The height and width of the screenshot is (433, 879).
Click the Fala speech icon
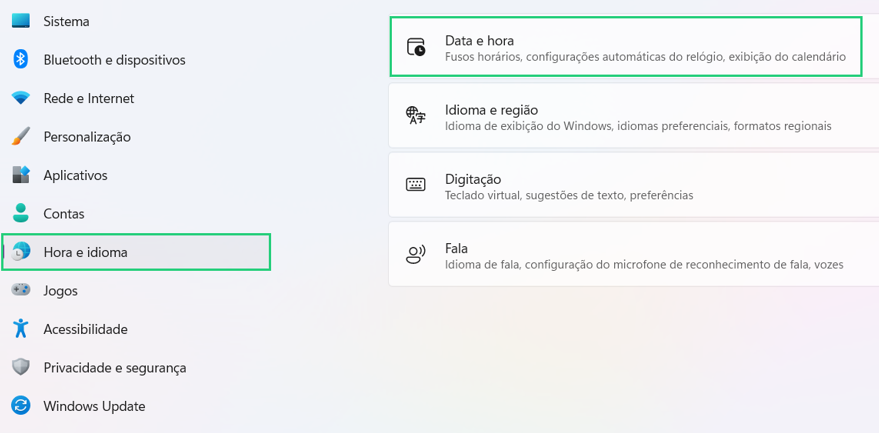click(416, 254)
